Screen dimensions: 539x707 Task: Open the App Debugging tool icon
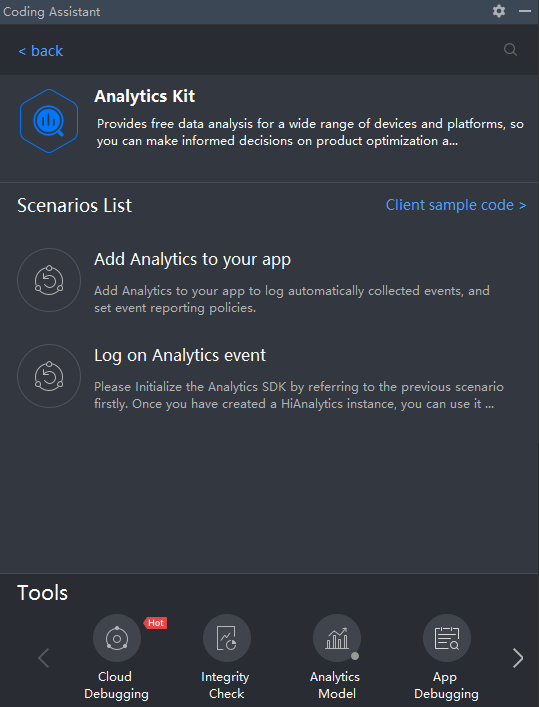[x=447, y=638]
